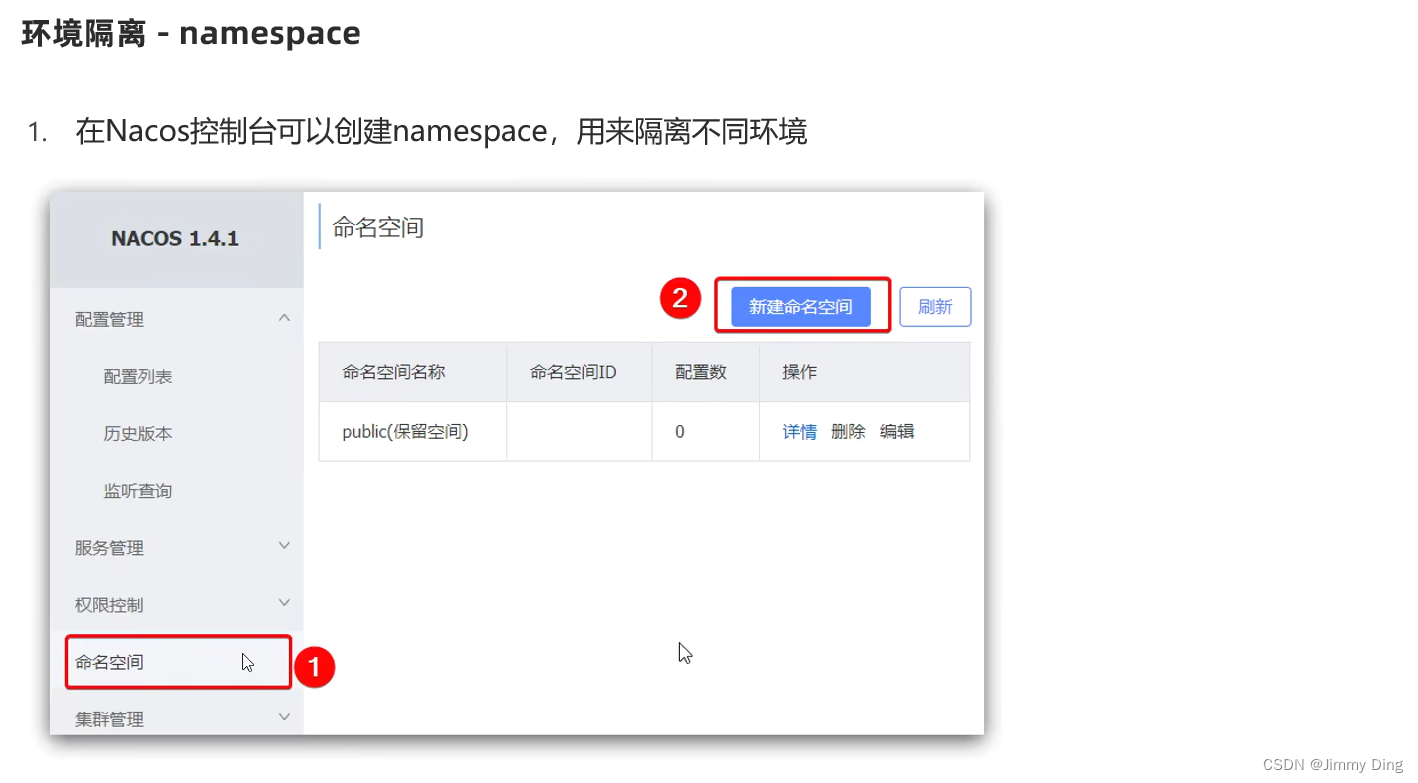Screen dimensions: 1418x783
Task: Select the 权限控制 menu label
Action: [109, 605]
